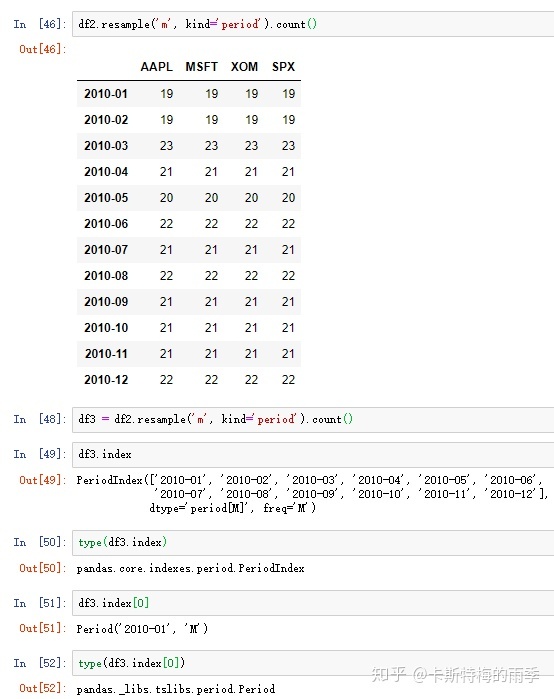
Task: Click the Out[50] prompt label
Action: click(43, 568)
